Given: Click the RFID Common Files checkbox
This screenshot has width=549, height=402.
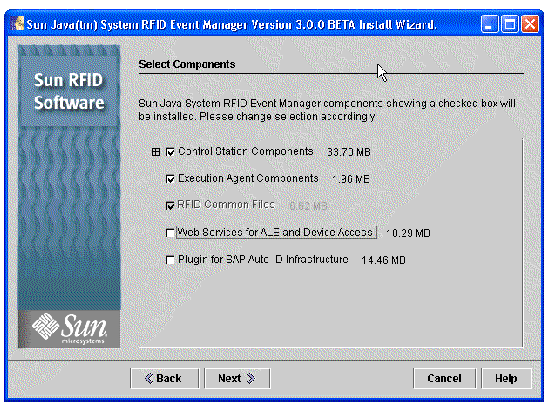Looking at the screenshot, I should click(x=170, y=206).
